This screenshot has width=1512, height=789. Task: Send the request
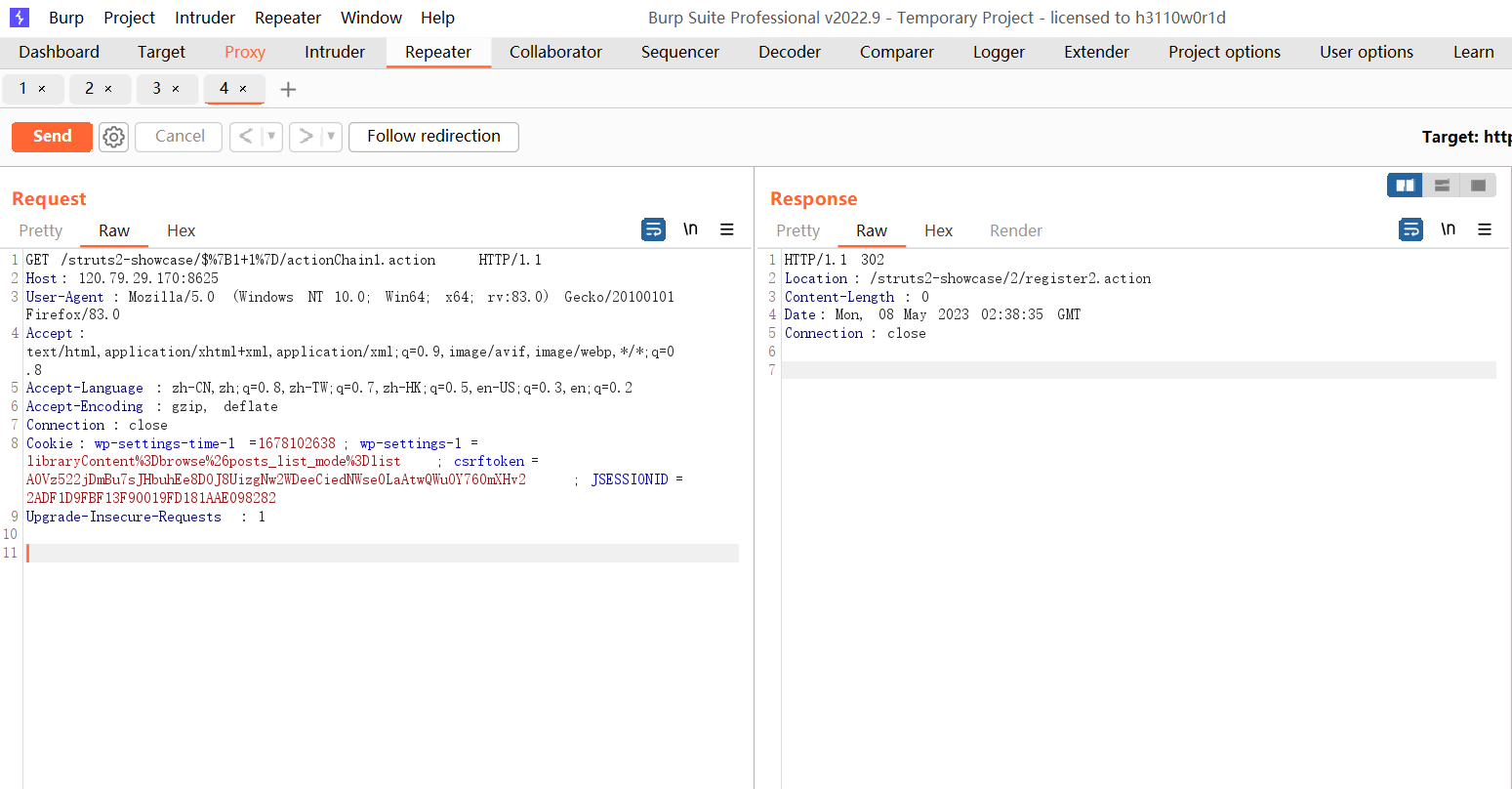(52, 137)
